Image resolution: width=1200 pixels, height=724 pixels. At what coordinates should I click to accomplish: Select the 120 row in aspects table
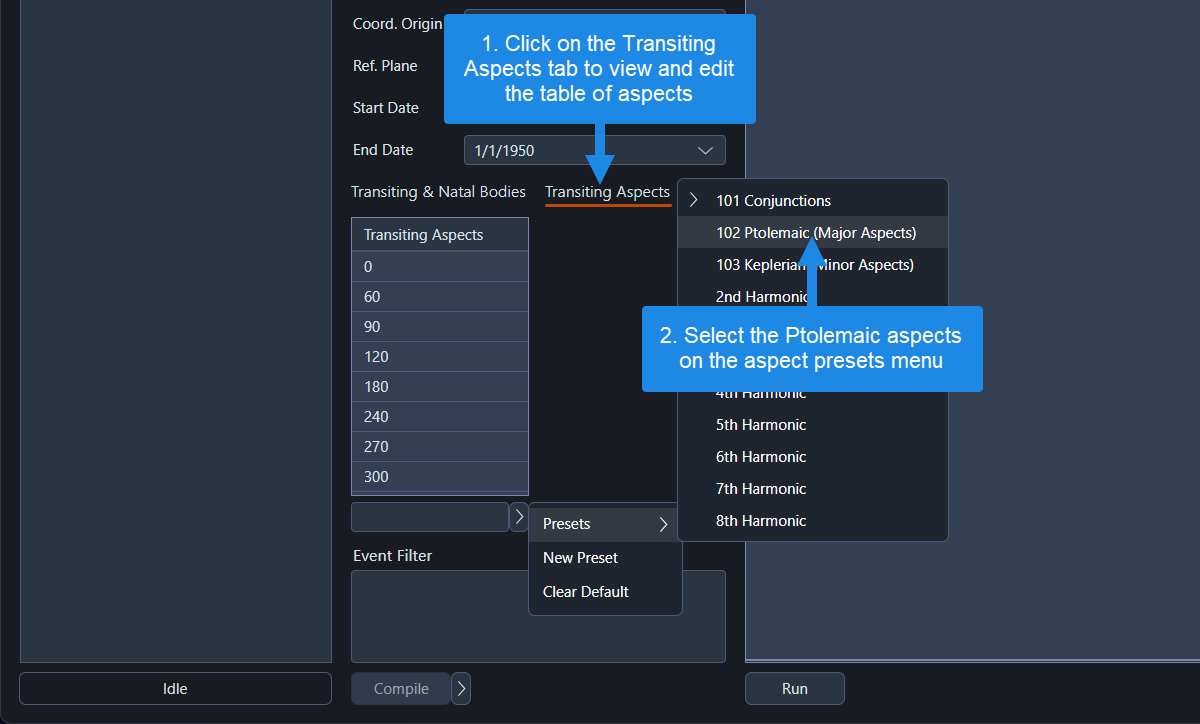click(x=439, y=357)
